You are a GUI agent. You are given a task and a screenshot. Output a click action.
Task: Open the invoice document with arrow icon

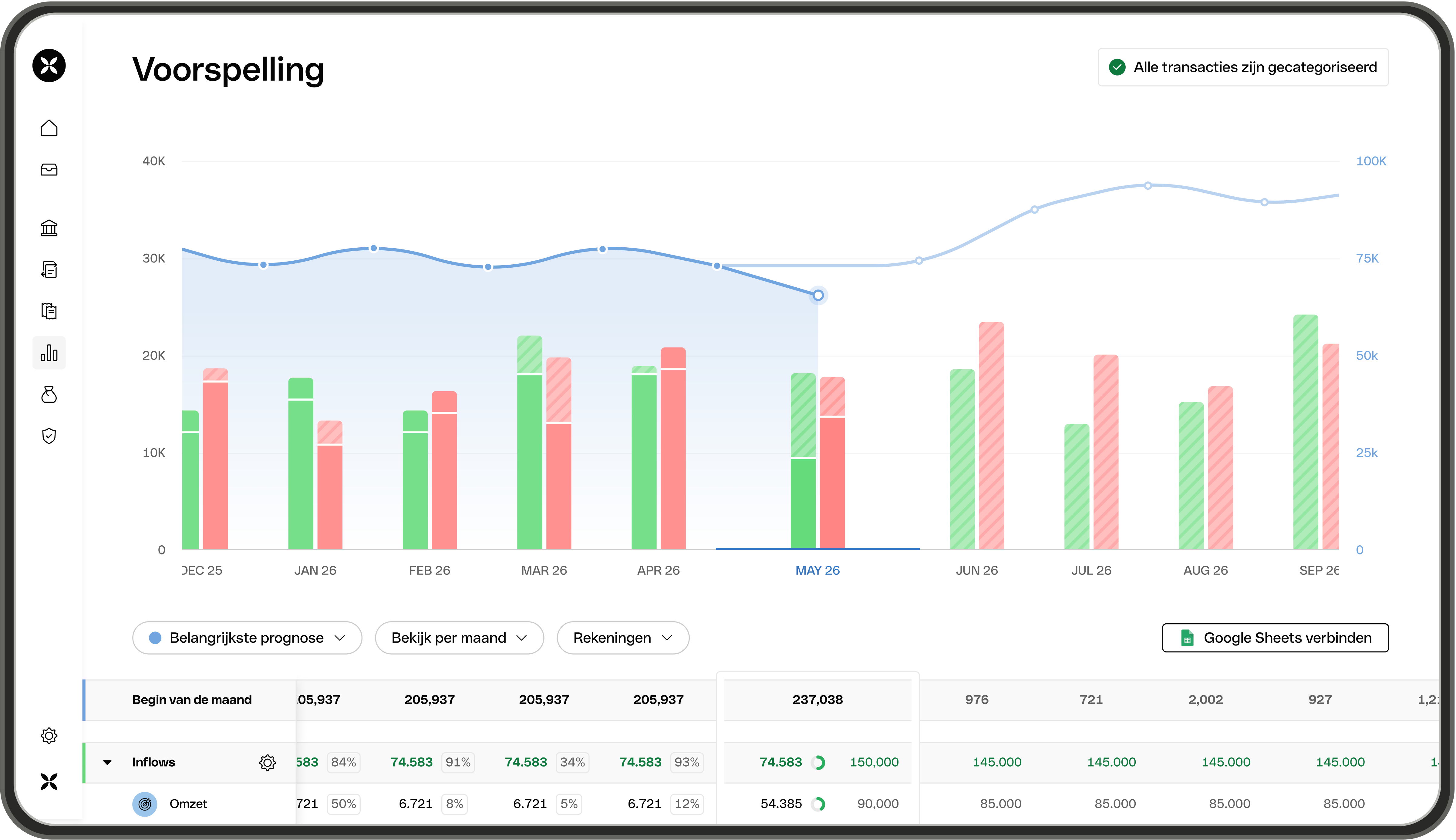pos(49,269)
